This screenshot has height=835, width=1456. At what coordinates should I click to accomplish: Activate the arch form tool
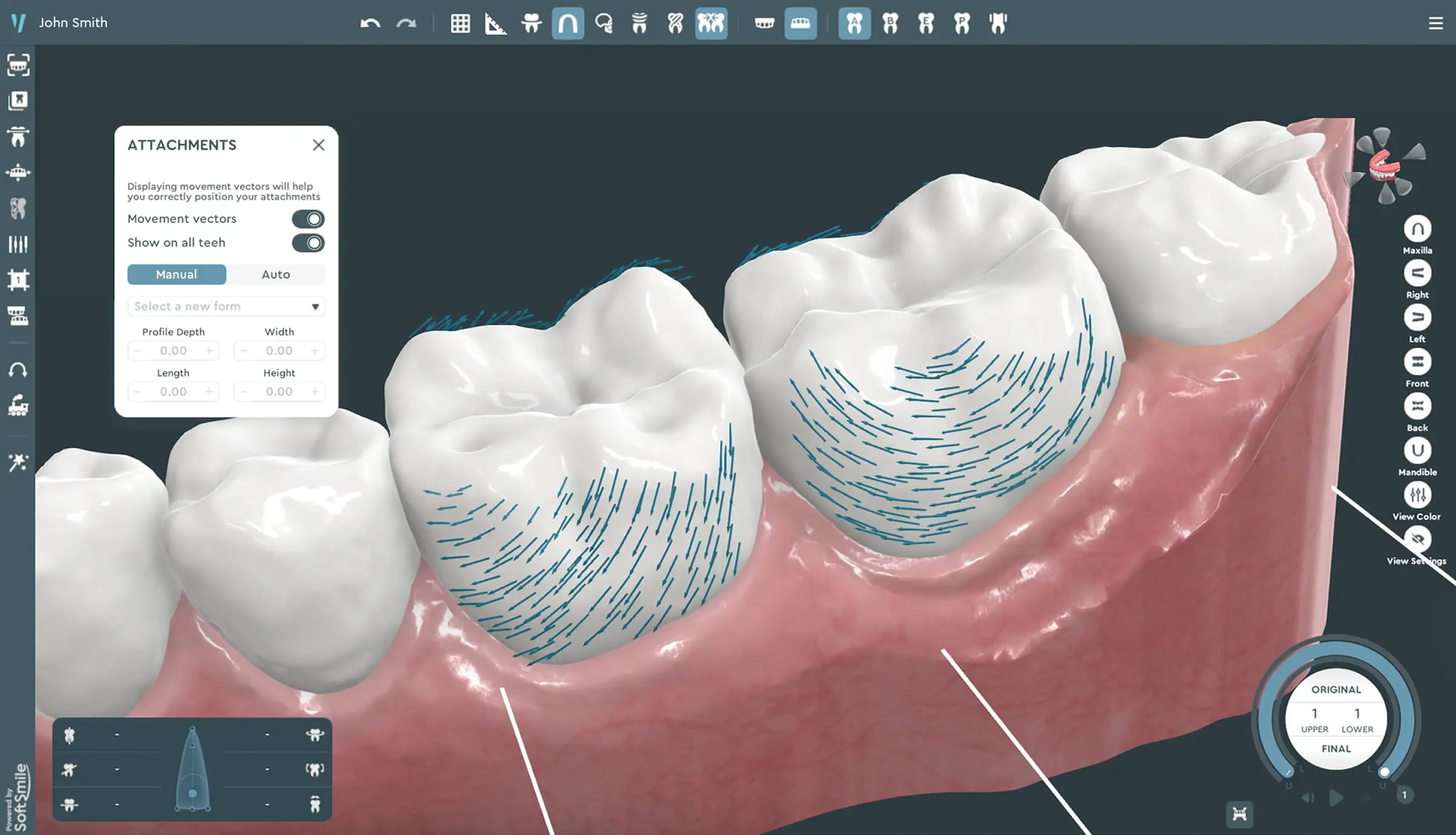[x=567, y=23]
